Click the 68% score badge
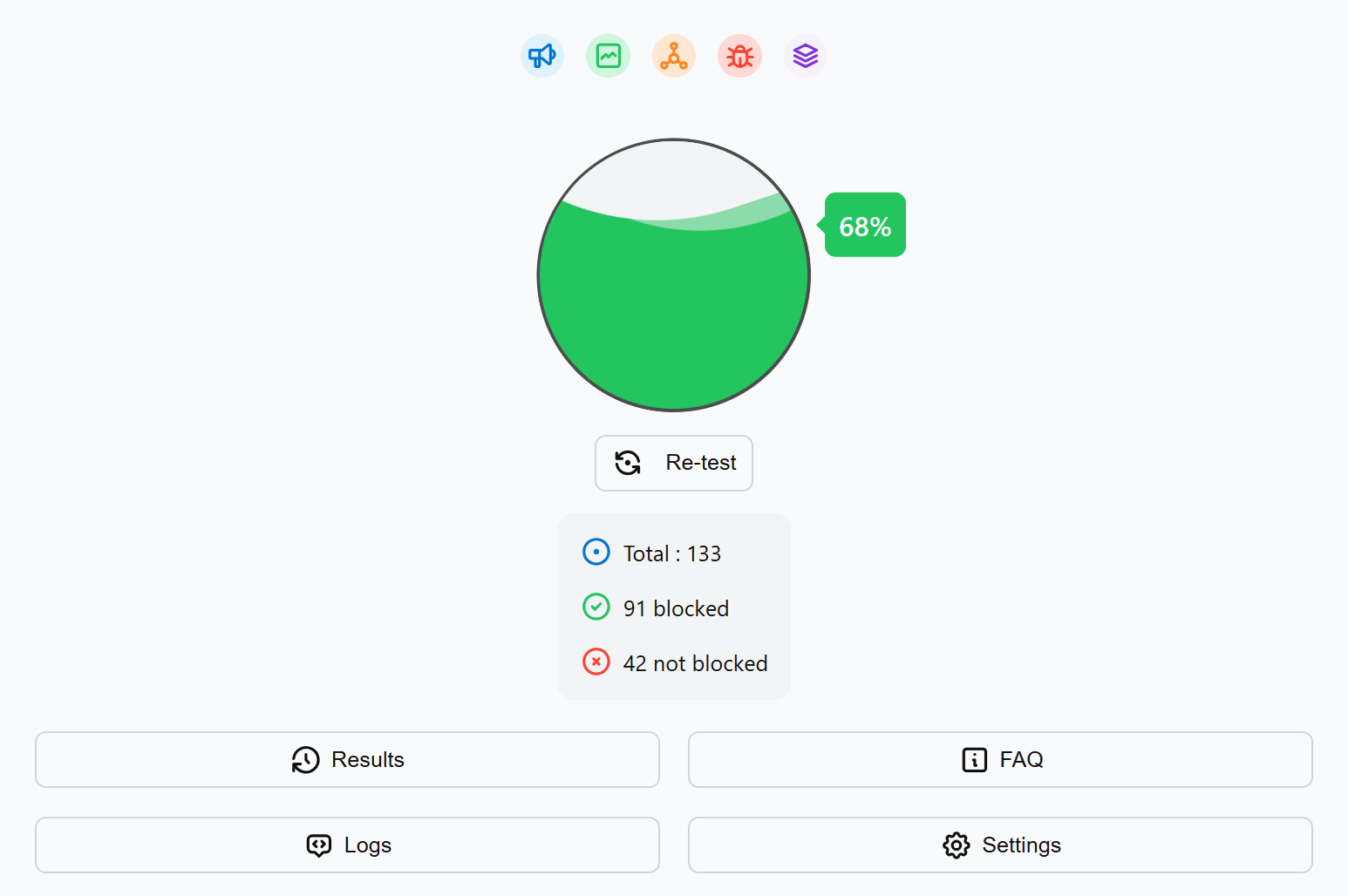This screenshot has width=1348, height=896. [x=865, y=226]
